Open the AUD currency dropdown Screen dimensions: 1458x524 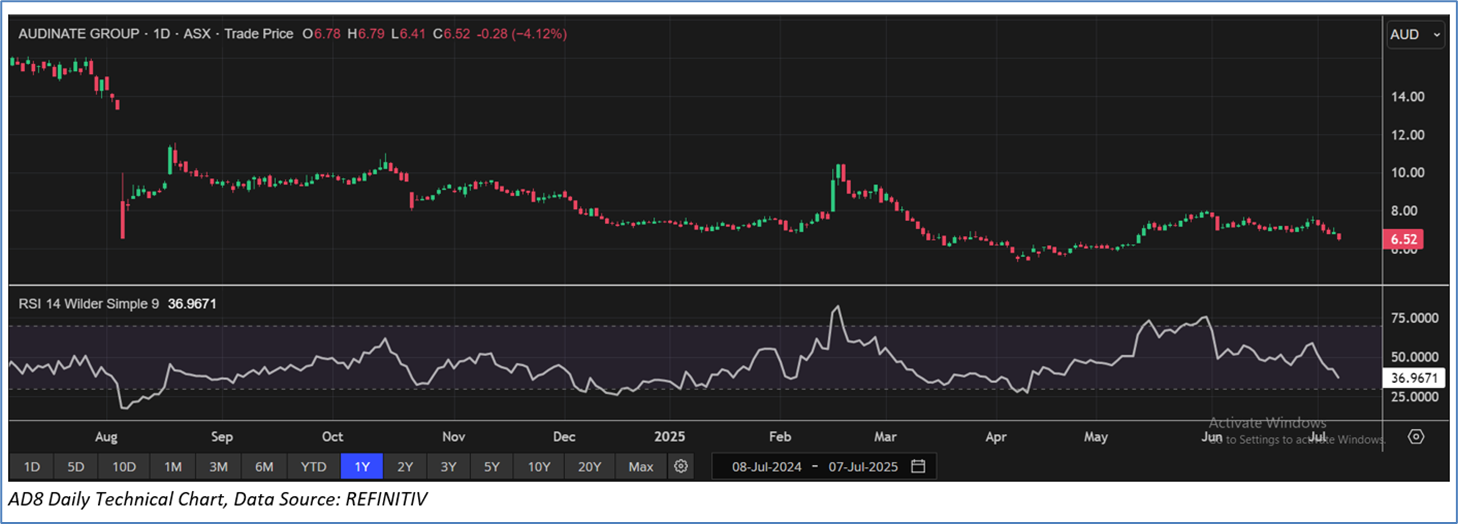pyautogui.click(x=1416, y=34)
